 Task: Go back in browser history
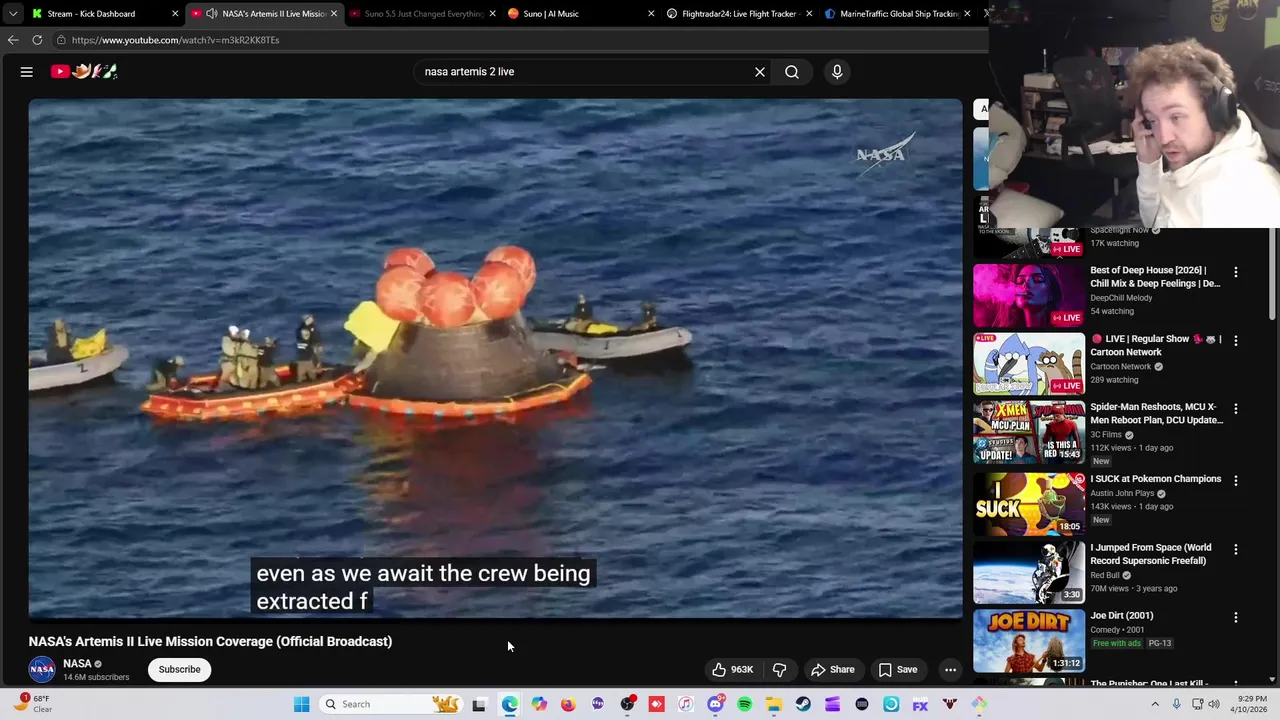pyautogui.click(x=13, y=40)
